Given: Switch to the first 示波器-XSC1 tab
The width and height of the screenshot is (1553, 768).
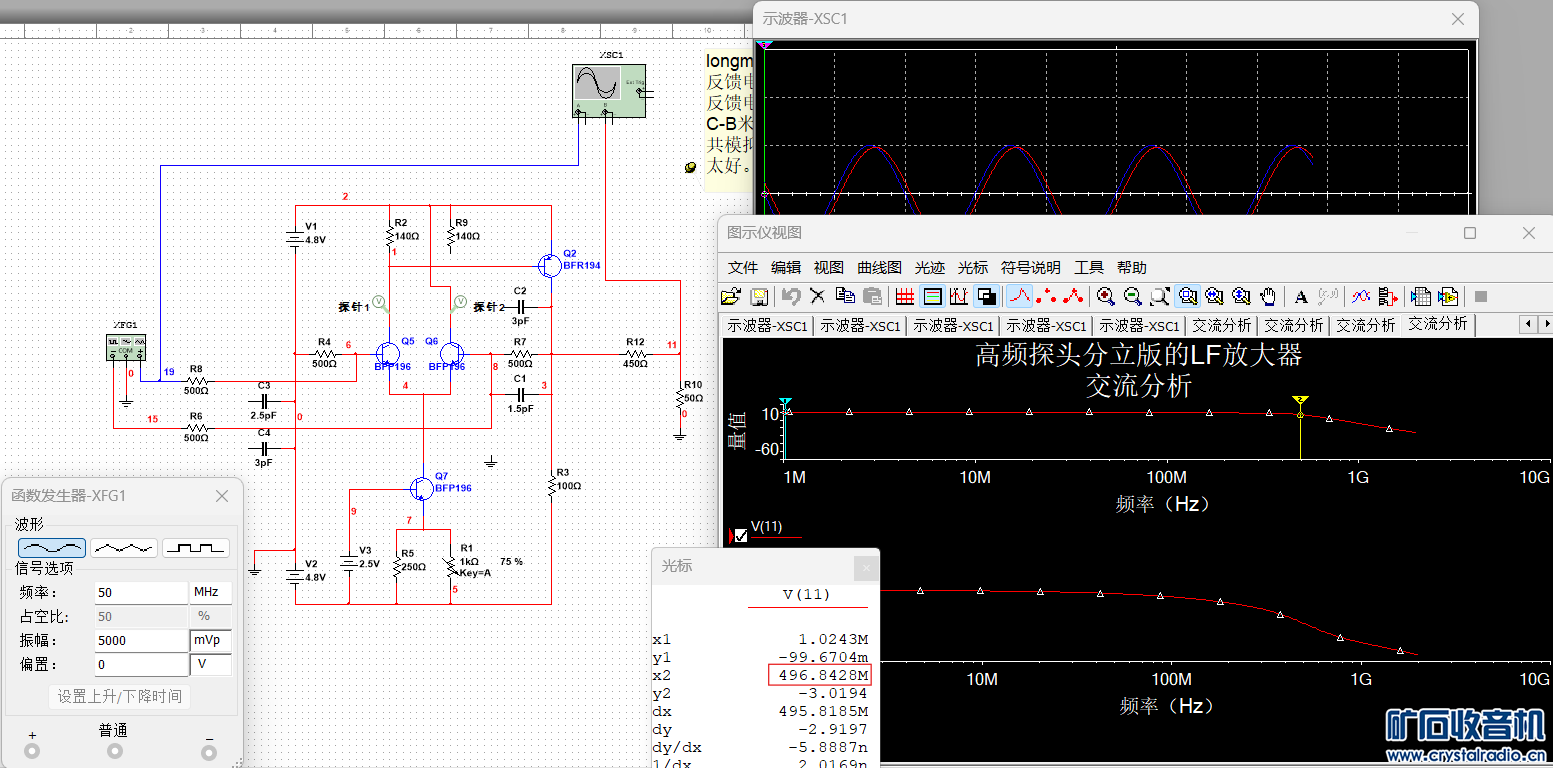Looking at the screenshot, I should pos(767,325).
